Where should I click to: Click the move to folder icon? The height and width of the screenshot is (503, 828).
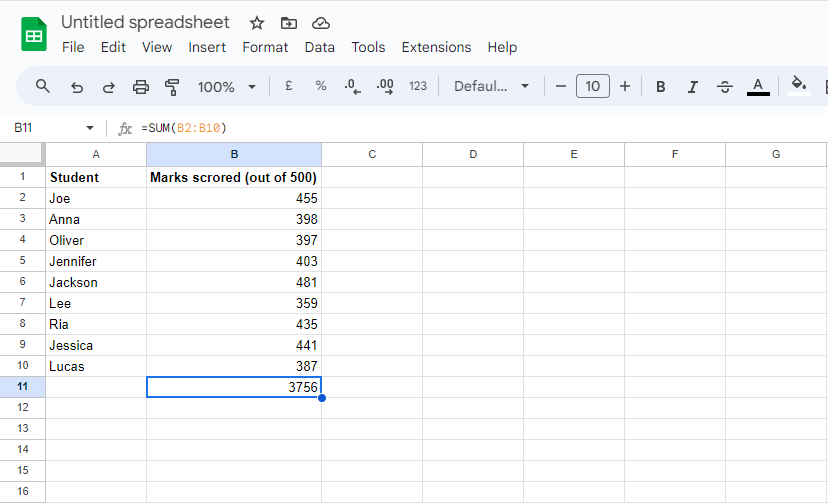pyautogui.click(x=288, y=23)
